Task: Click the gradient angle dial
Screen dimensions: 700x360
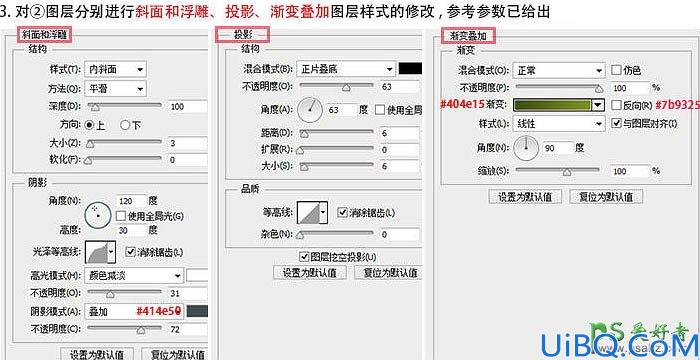Action: pyautogui.click(x=526, y=147)
